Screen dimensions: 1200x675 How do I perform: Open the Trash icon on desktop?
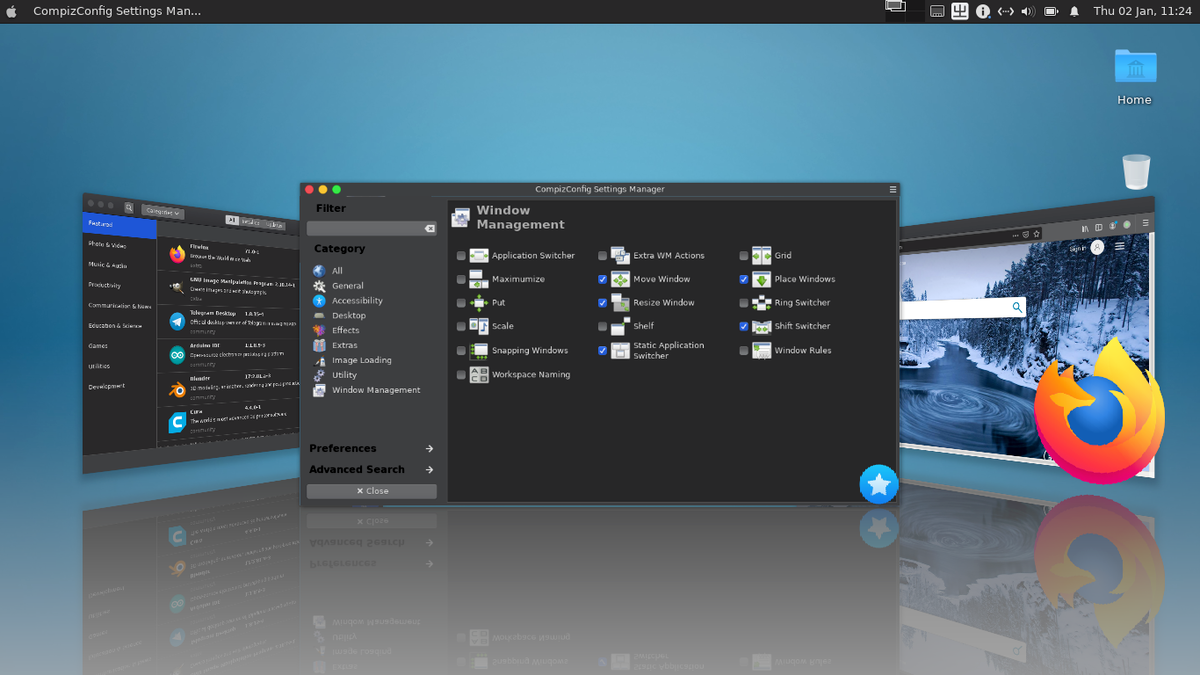[1136, 171]
